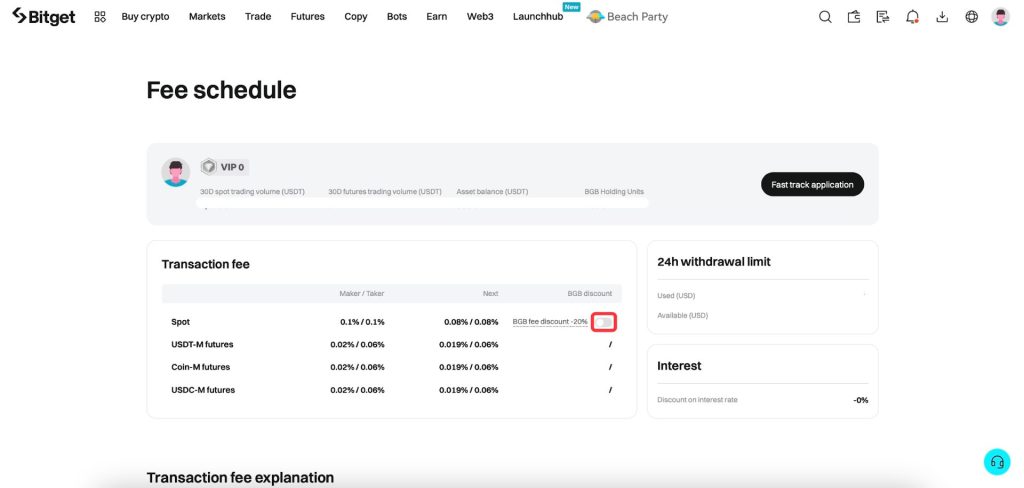1024x488 pixels.
Task: Open the Futures menu
Action: point(308,17)
